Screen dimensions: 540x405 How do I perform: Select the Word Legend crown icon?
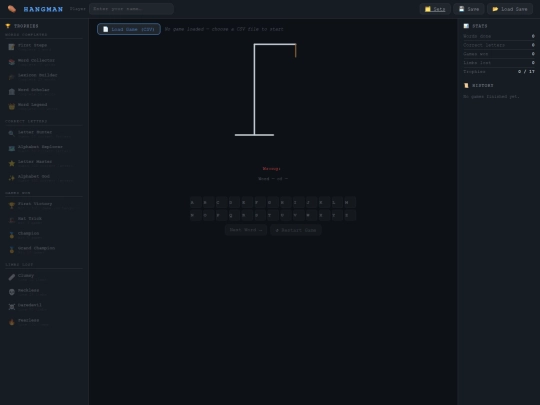pyautogui.click(x=12, y=106)
